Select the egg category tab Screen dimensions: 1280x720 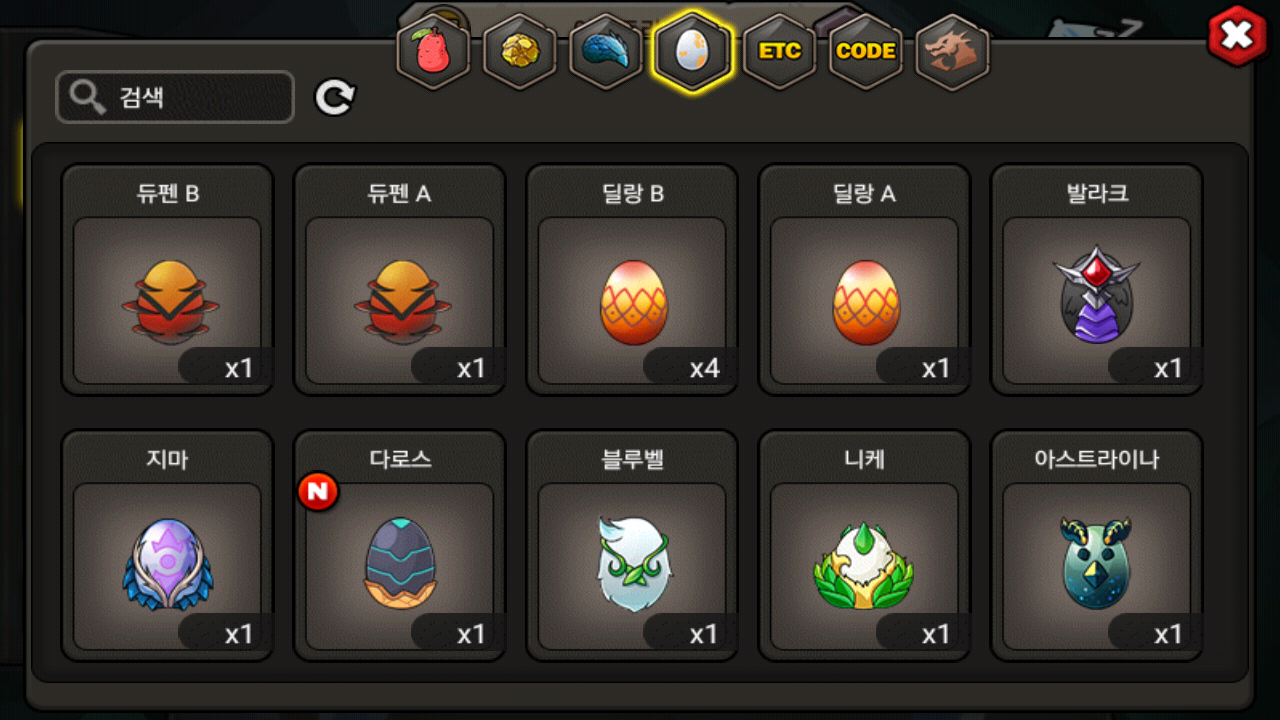pos(692,51)
